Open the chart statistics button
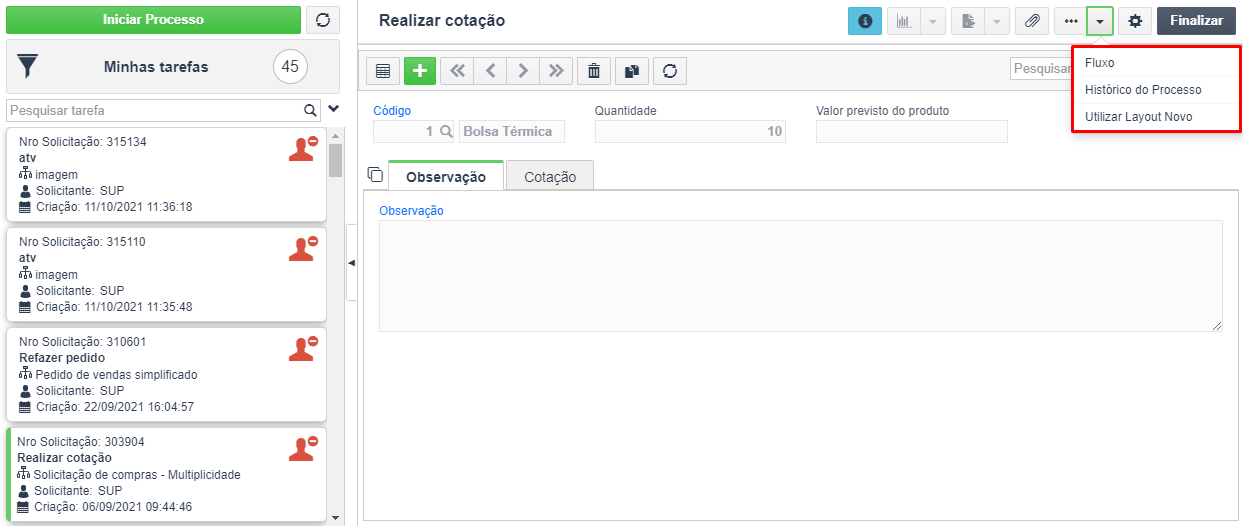Viewport: 1243px width, 526px height. (903, 20)
